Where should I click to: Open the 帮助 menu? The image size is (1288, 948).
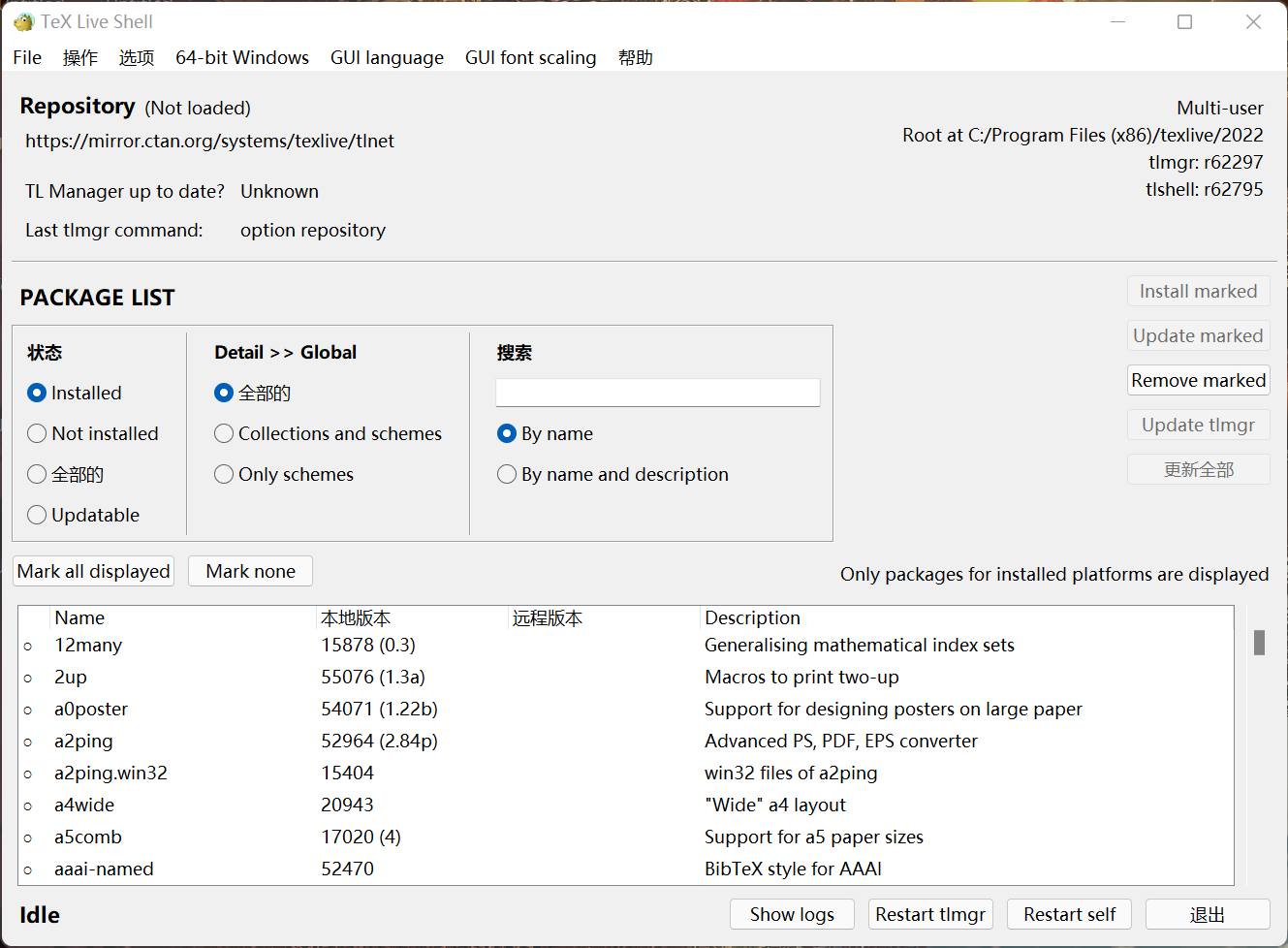click(x=636, y=57)
